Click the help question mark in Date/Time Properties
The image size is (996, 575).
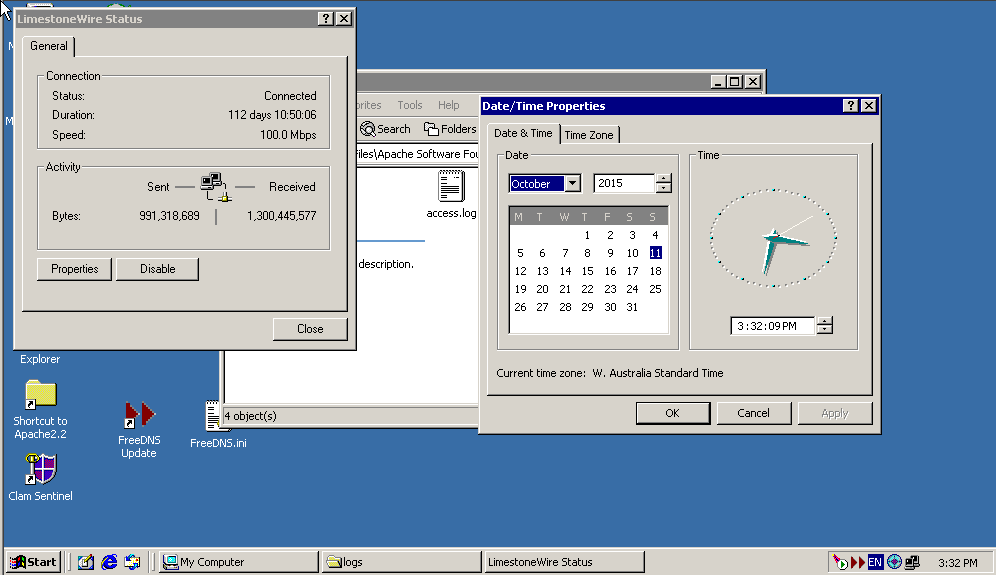851,105
